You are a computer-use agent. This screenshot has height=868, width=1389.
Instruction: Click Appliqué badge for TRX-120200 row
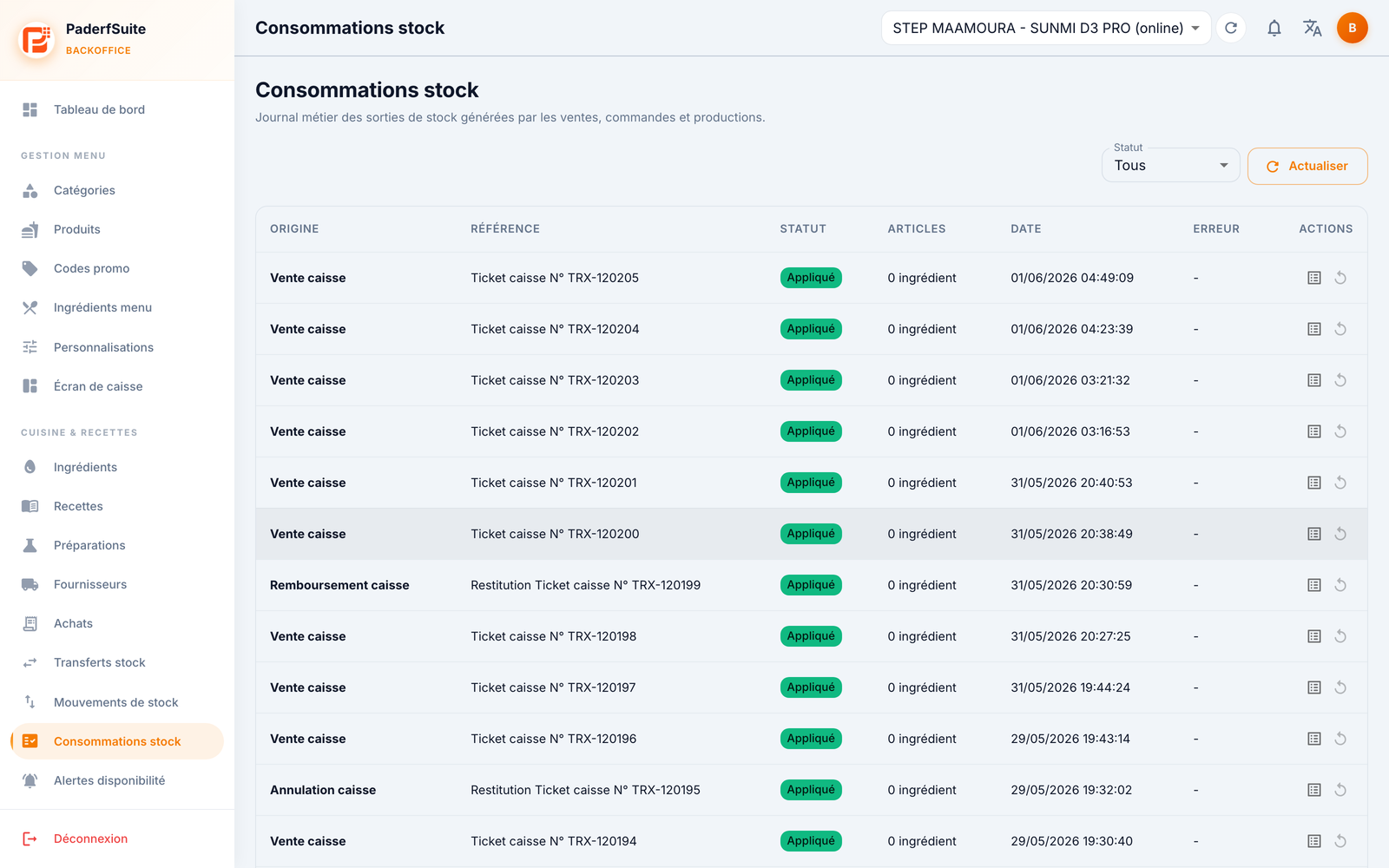(811, 534)
